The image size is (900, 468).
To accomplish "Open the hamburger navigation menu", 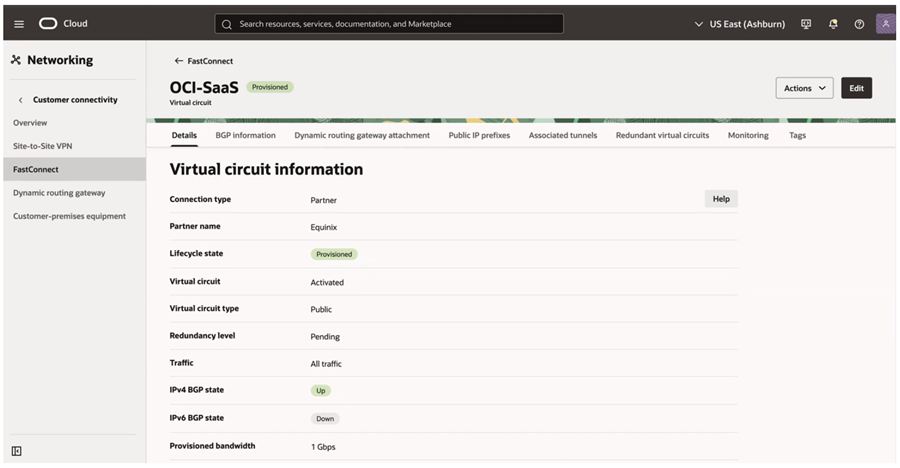I will pos(19,24).
